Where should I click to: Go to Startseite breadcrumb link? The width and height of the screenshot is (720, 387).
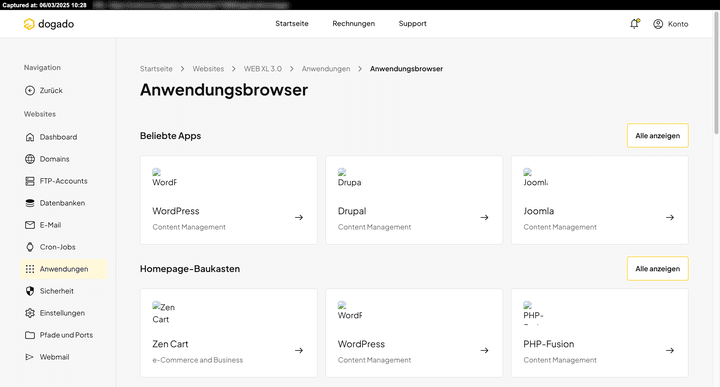click(156, 69)
